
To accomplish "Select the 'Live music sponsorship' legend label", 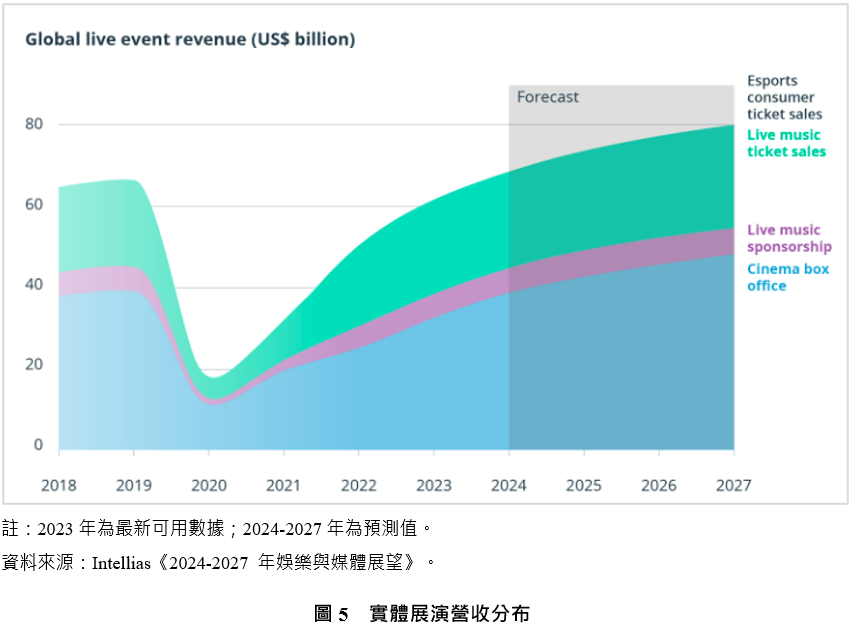I will [x=789, y=238].
